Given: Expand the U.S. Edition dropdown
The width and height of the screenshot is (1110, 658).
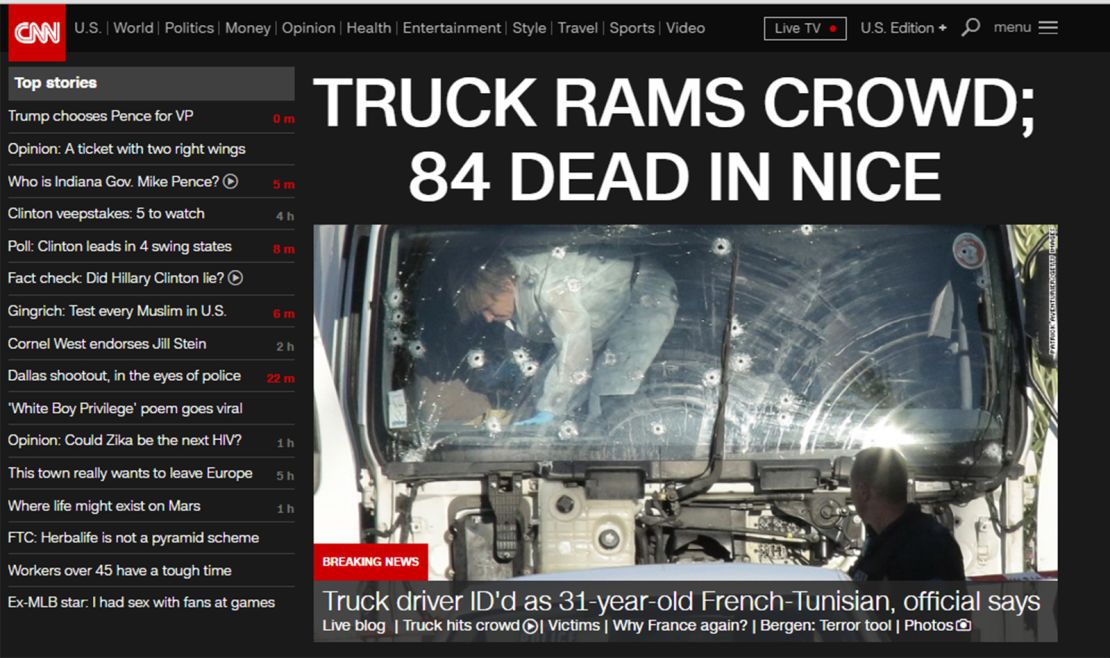Looking at the screenshot, I should (x=902, y=28).
